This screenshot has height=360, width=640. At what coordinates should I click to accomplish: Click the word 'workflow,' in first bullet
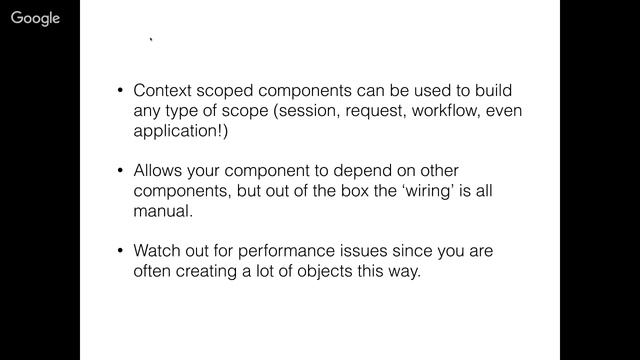point(446,111)
